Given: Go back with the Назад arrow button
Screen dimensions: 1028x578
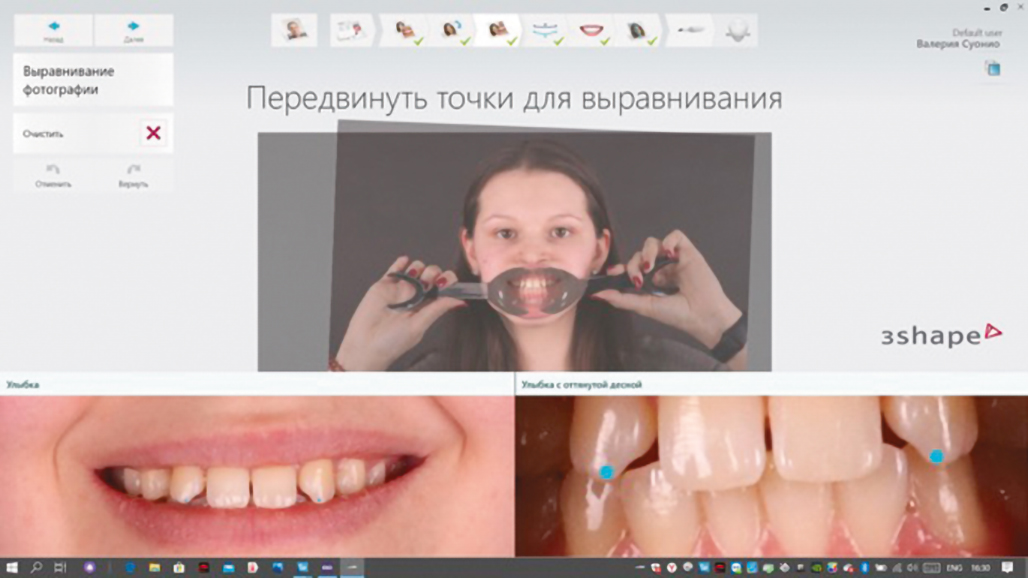Looking at the screenshot, I should (53, 30).
